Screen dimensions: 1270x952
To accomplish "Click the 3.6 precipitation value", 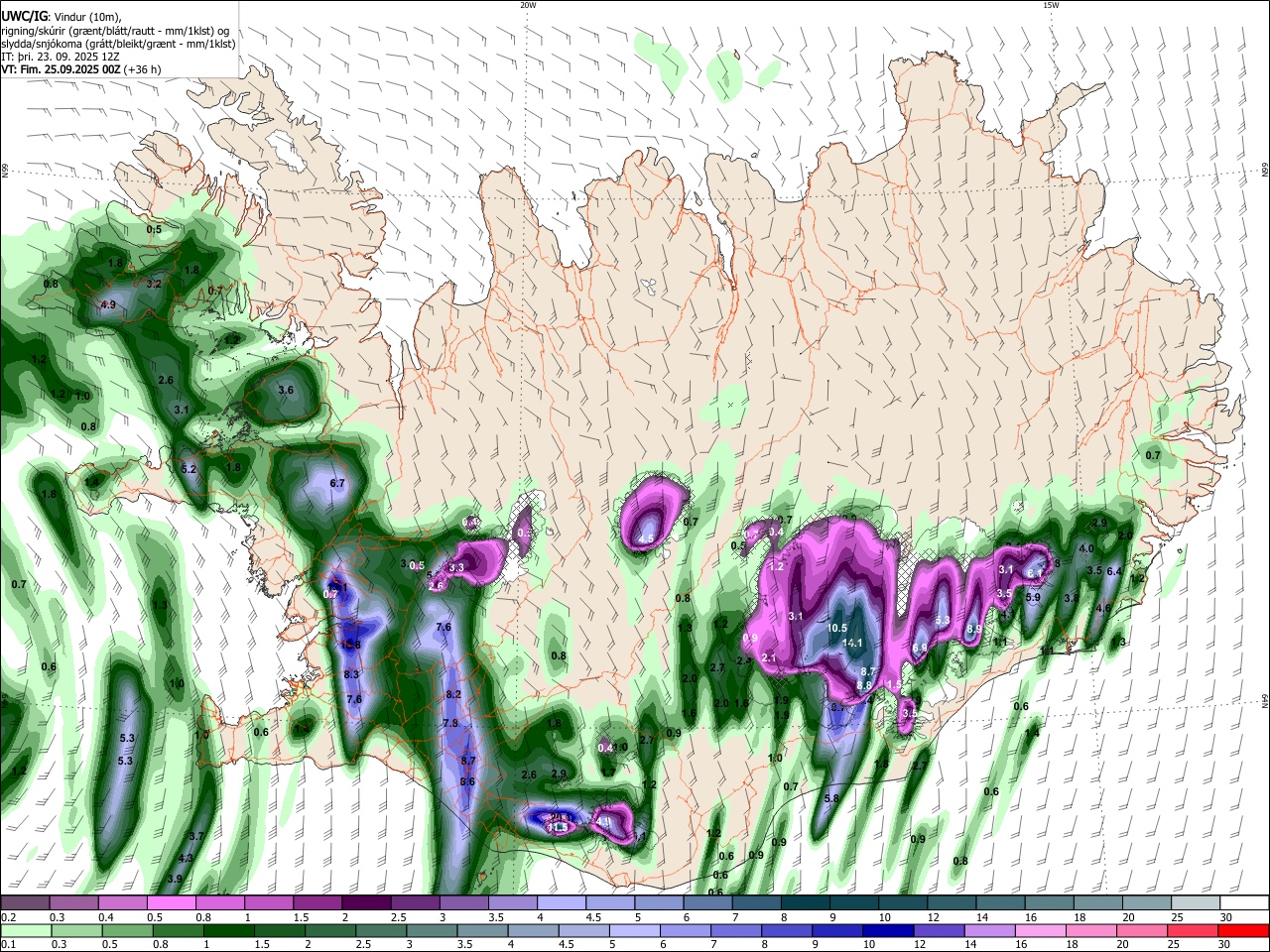I will click(x=286, y=391).
